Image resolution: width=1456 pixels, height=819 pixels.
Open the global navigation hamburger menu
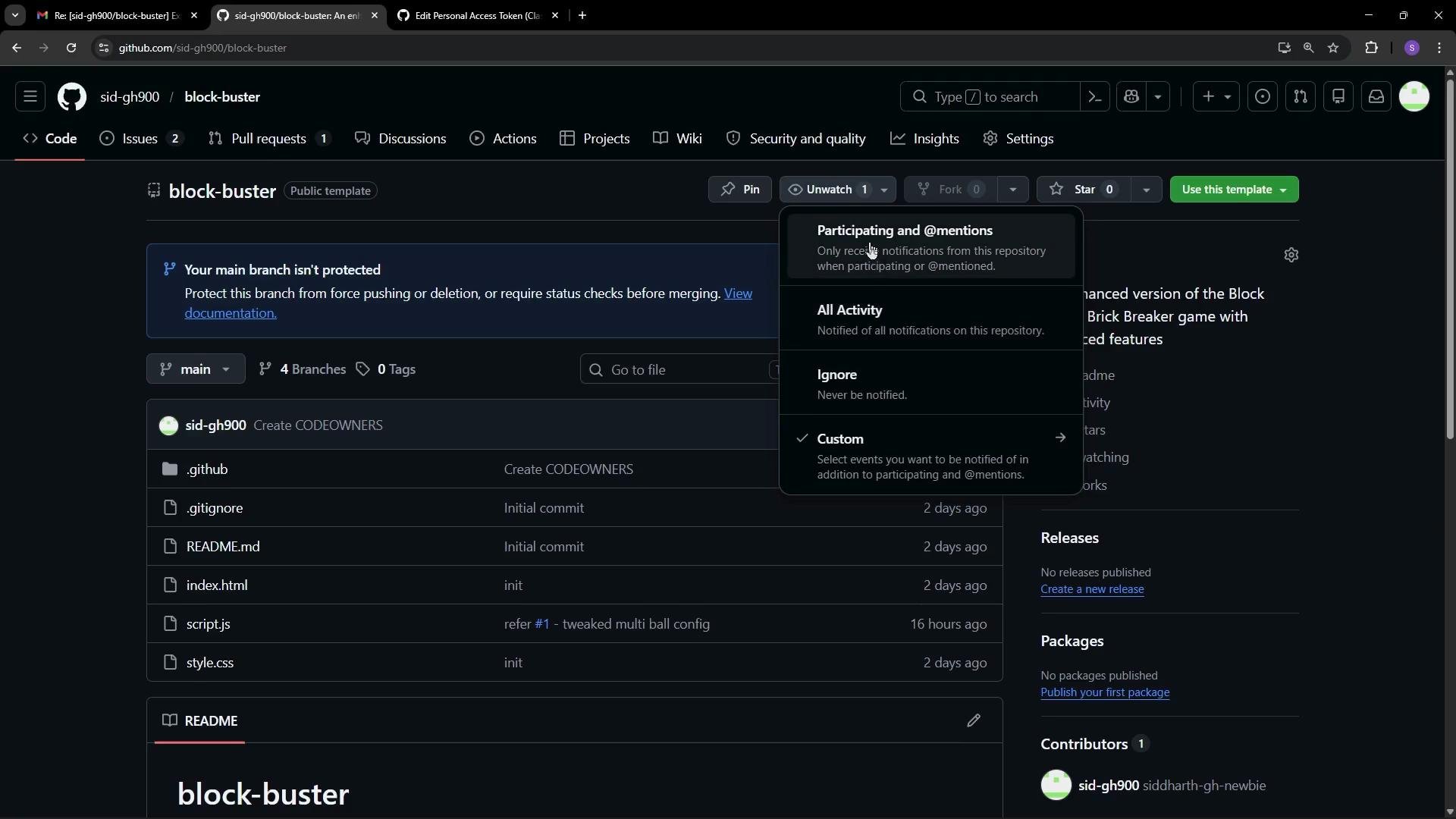pyautogui.click(x=30, y=97)
